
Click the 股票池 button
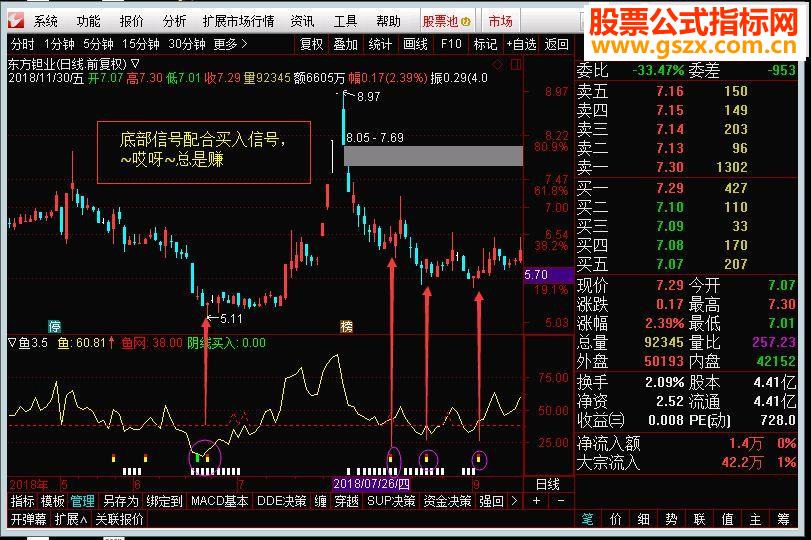click(x=447, y=21)
